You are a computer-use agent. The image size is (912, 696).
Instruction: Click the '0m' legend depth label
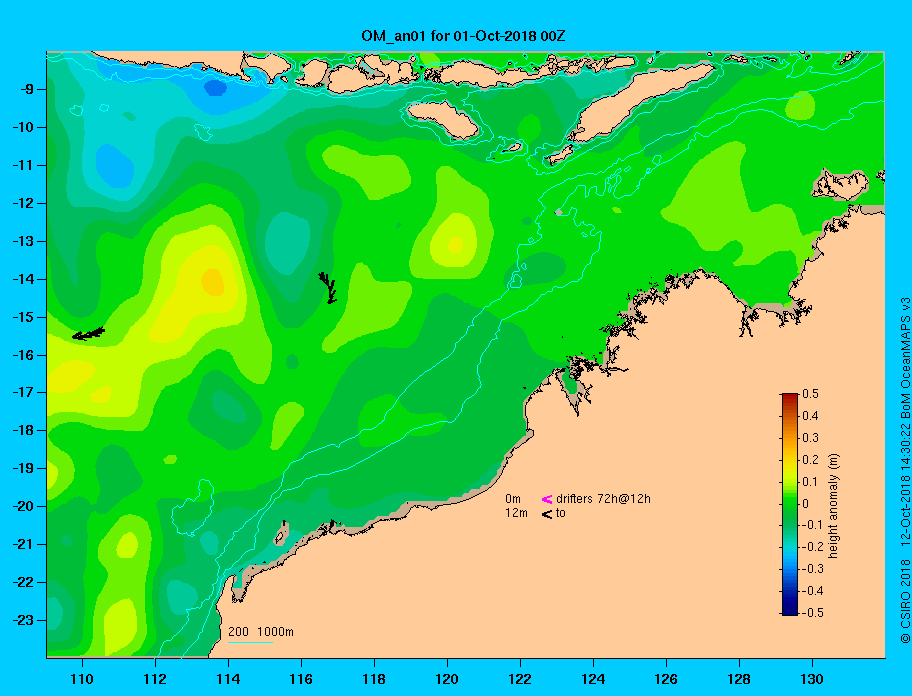coord(513,499)
